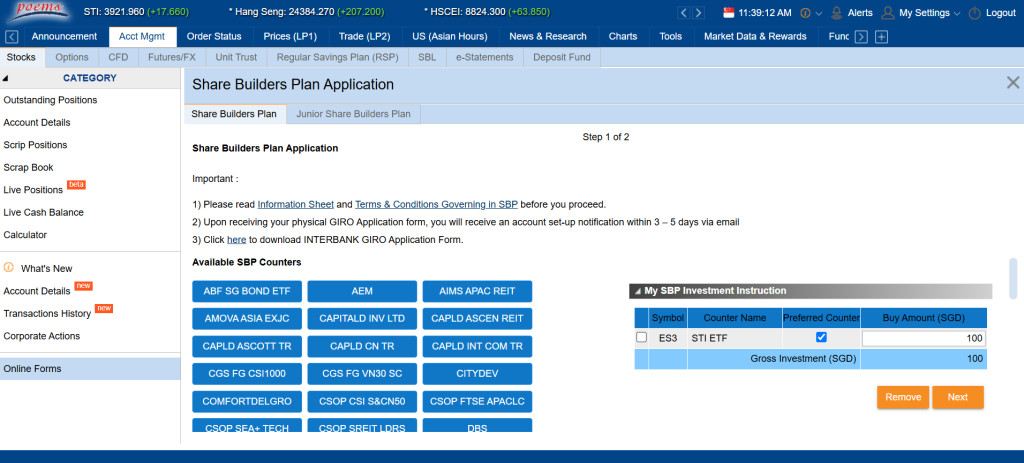Viewport: 1024px width, 463px height.
Task: Open the Announcement tab
Action: pos(64,37)
